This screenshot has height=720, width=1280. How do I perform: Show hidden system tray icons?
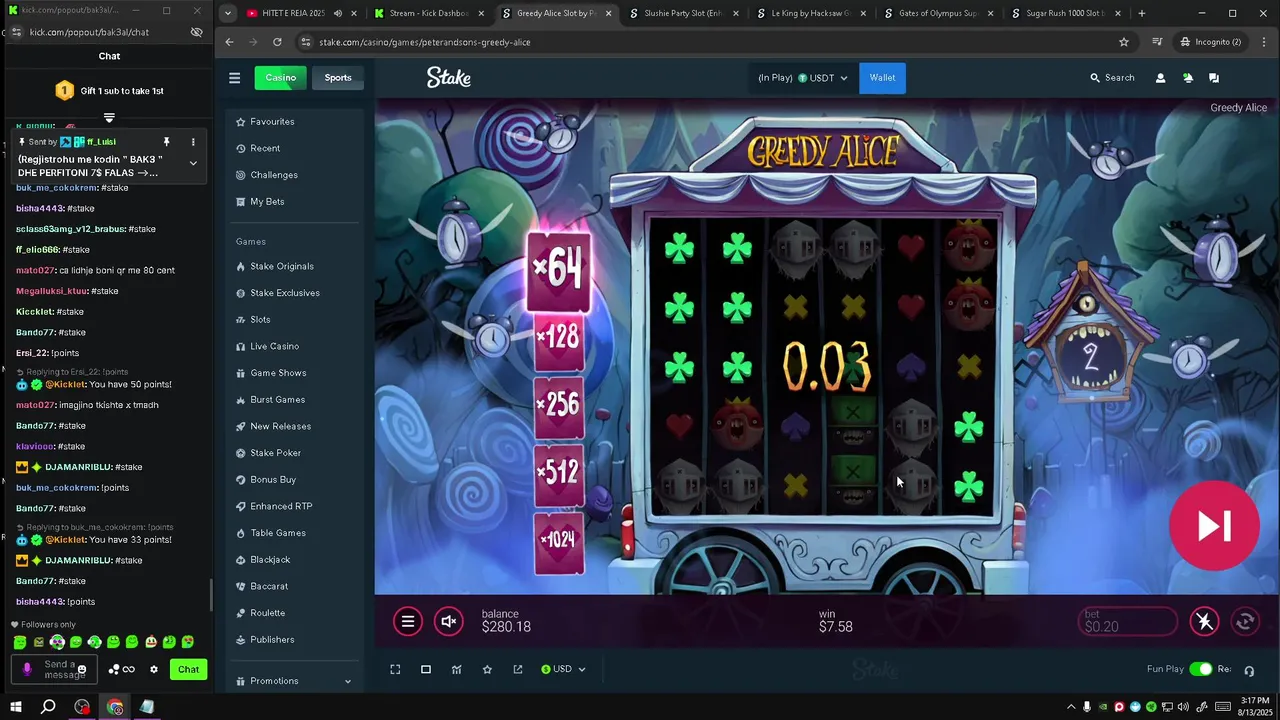coord(1071,707)
